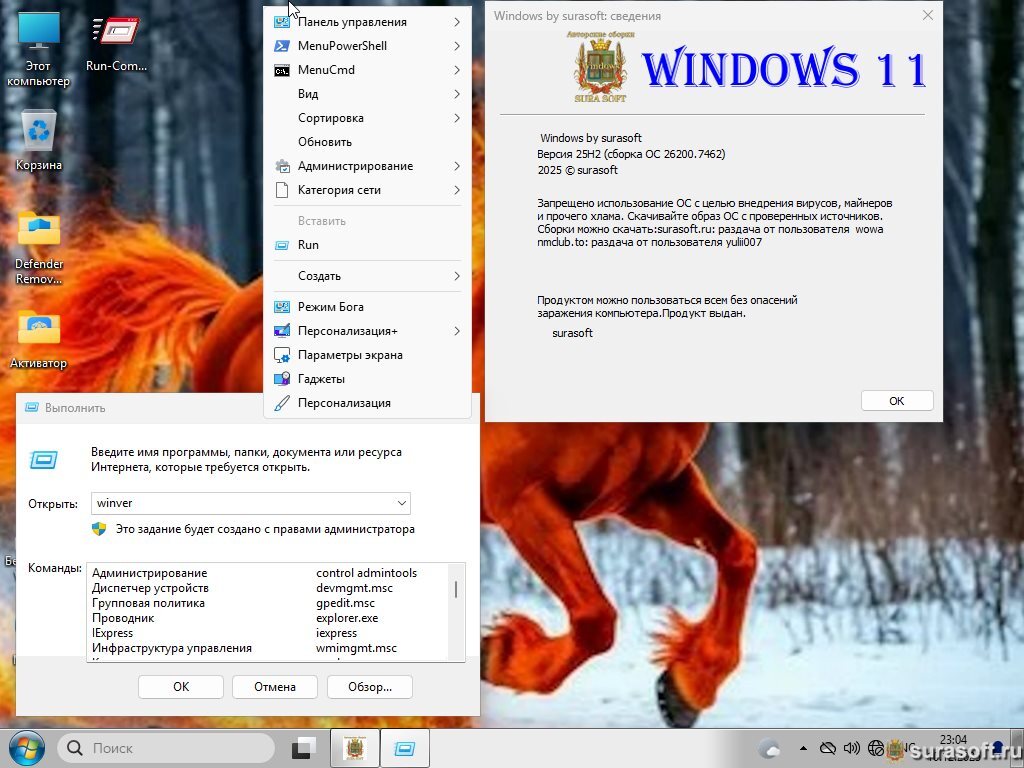Image resolution: width=1024 pixels, height=768 pixels.
Task: Open the network globe tray icon
Action: [876, 748]
